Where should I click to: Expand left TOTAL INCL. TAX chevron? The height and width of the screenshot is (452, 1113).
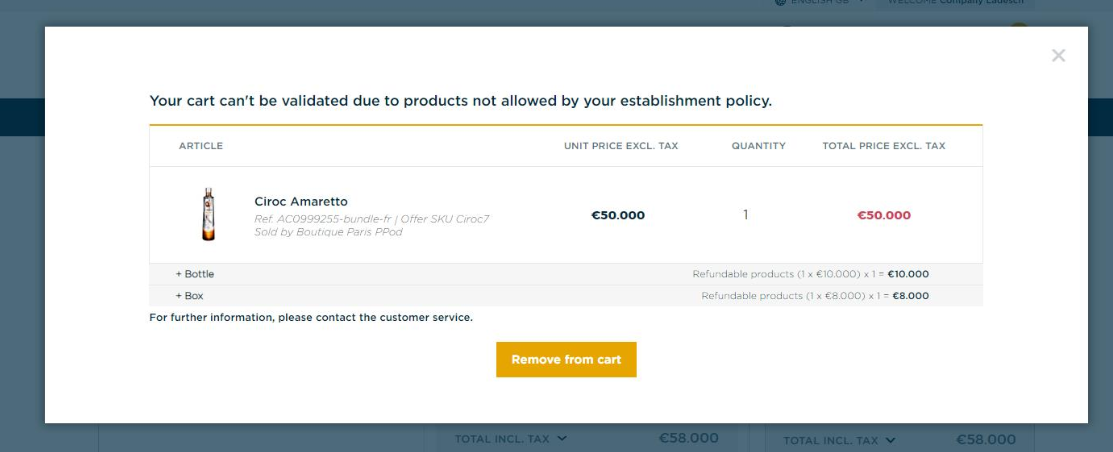562,439
